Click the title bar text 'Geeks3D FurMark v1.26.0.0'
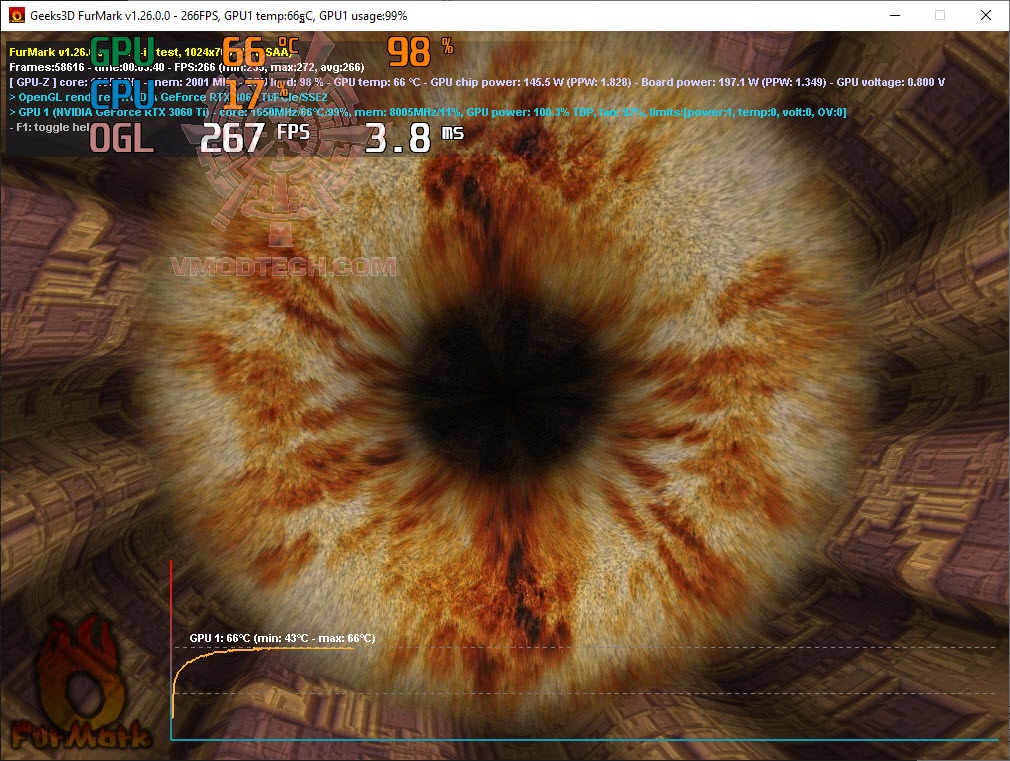The height and width of the screenshot is (761, 1010). pyautogui.click(x=100, y=15)
